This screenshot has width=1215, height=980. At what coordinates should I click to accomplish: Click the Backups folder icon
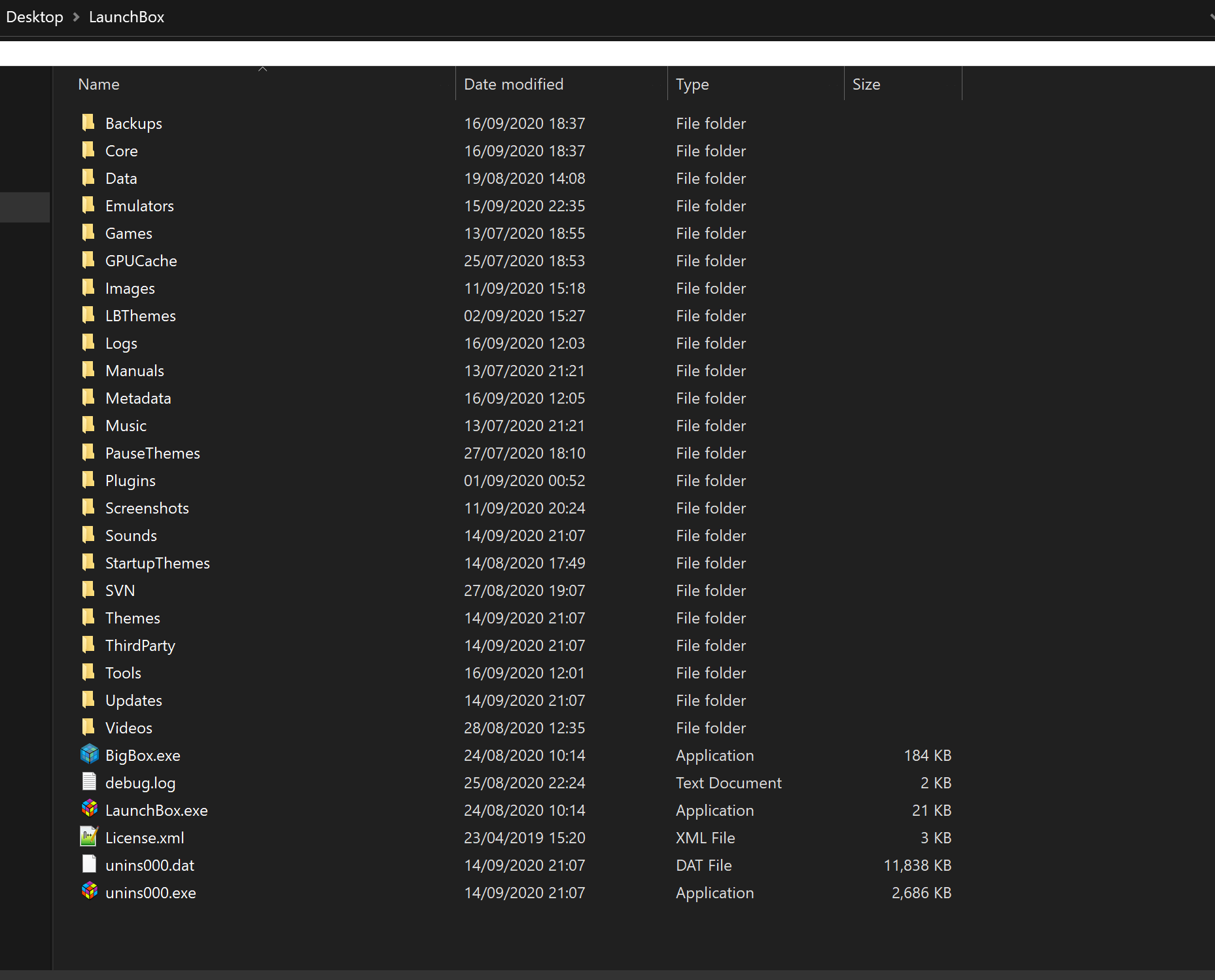(x=88, y=122)
